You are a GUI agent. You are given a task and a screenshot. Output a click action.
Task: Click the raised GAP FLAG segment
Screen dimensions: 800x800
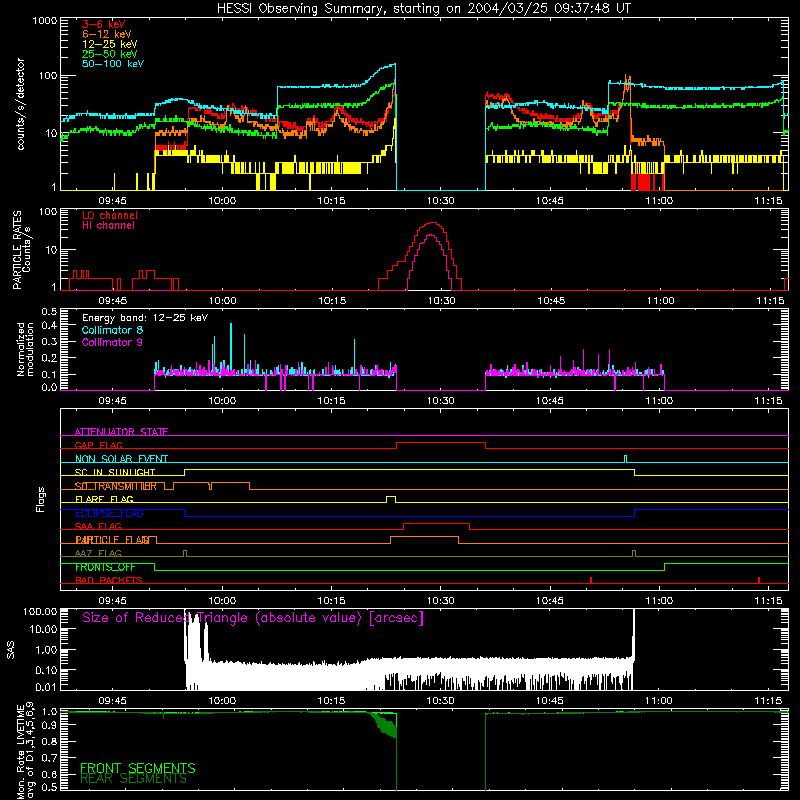point(441,442)
